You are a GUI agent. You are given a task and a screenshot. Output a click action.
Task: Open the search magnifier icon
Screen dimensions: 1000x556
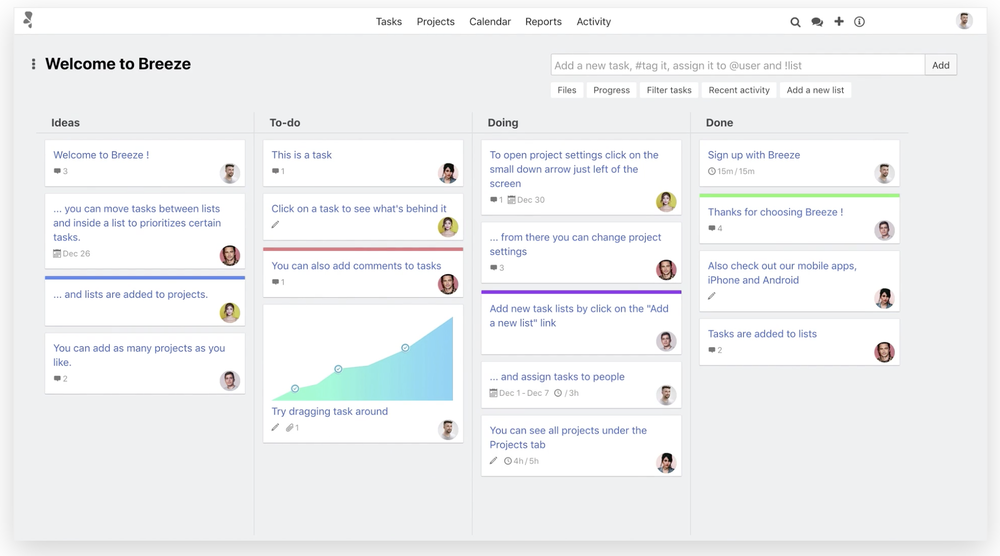tap(795, 22)
